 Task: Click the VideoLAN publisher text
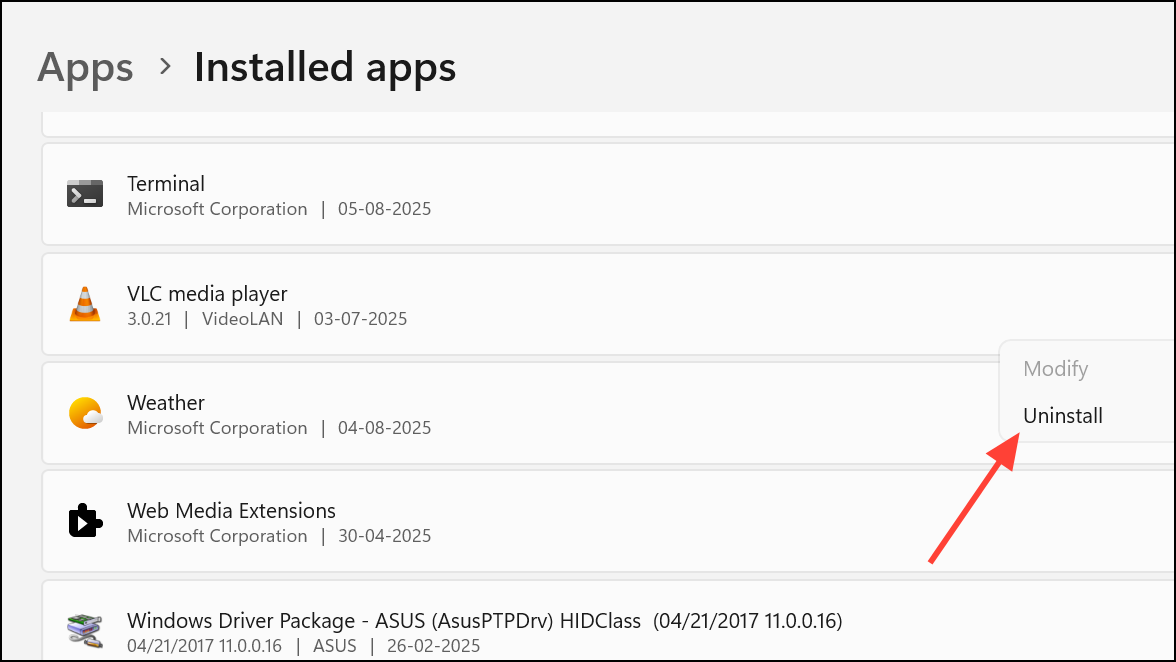click(x=242, y=319)
